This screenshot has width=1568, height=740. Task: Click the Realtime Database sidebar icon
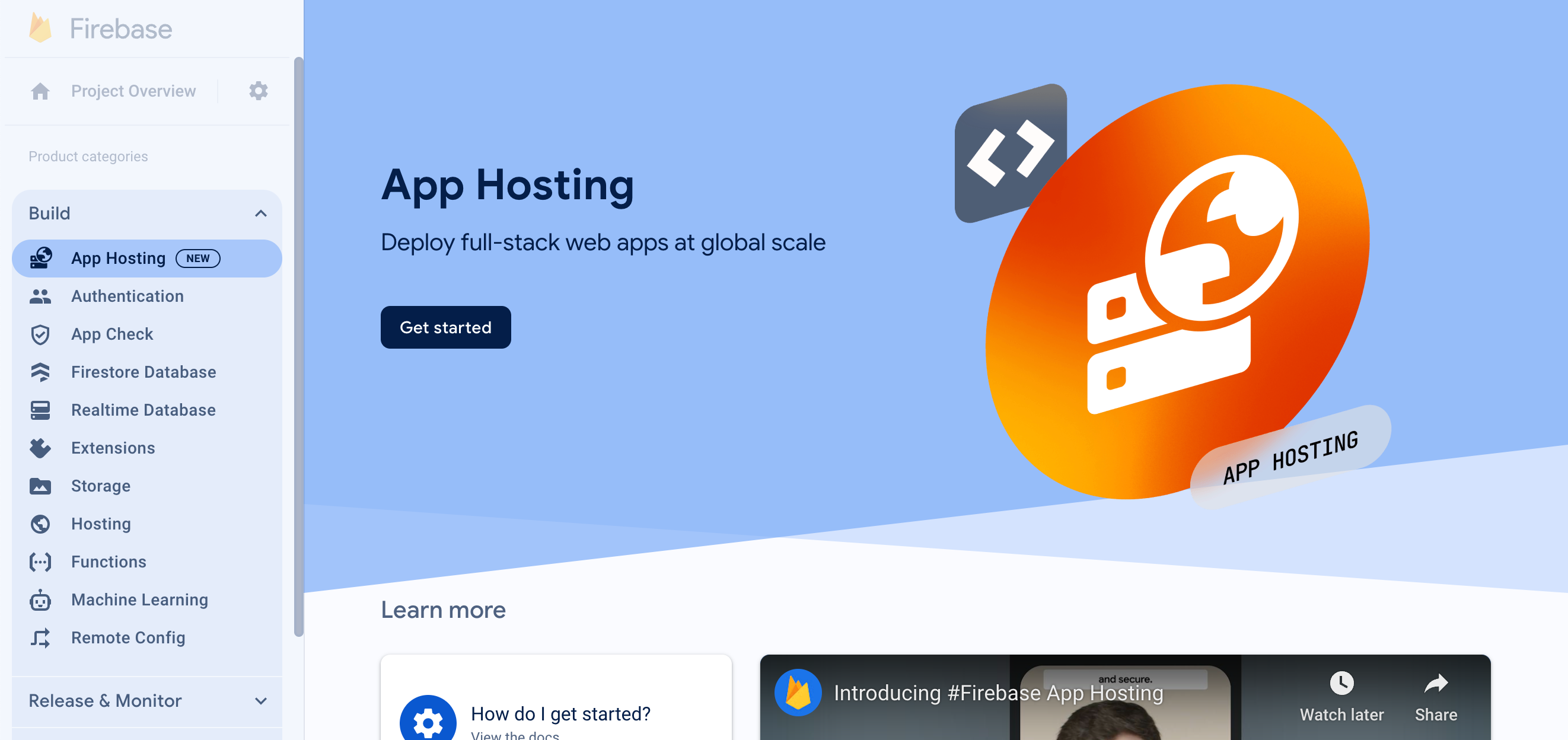click(x=40, y=410)
